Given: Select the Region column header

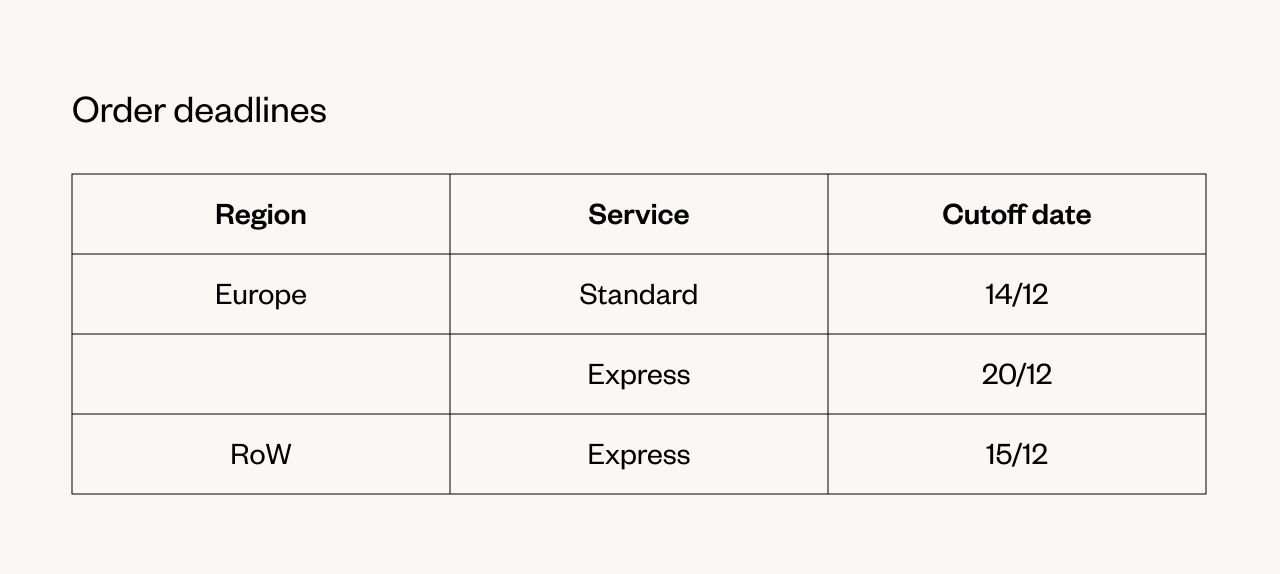Looking at the screenshot, I should pos(261,214).
